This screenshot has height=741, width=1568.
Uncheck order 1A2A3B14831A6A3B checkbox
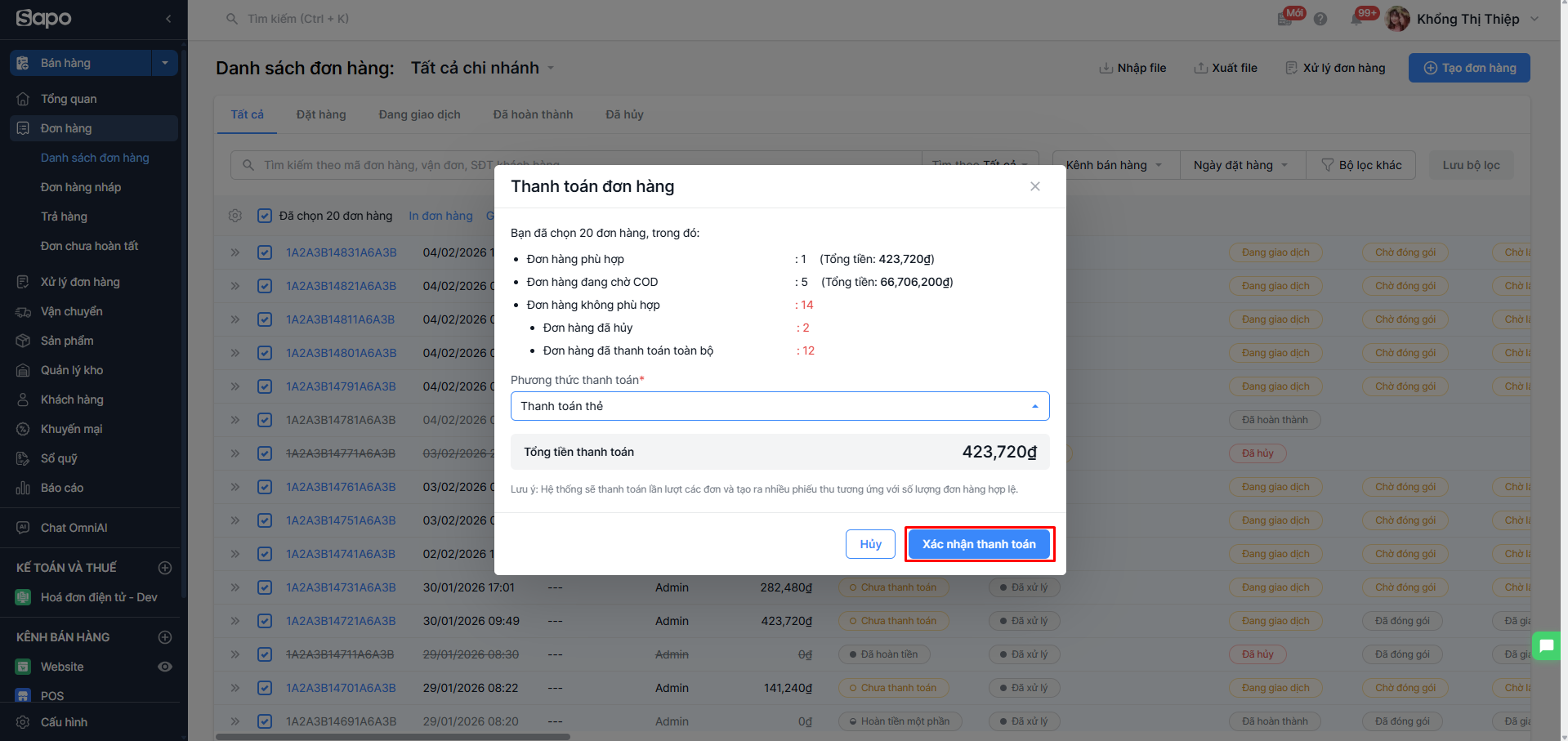click(265, 252)
